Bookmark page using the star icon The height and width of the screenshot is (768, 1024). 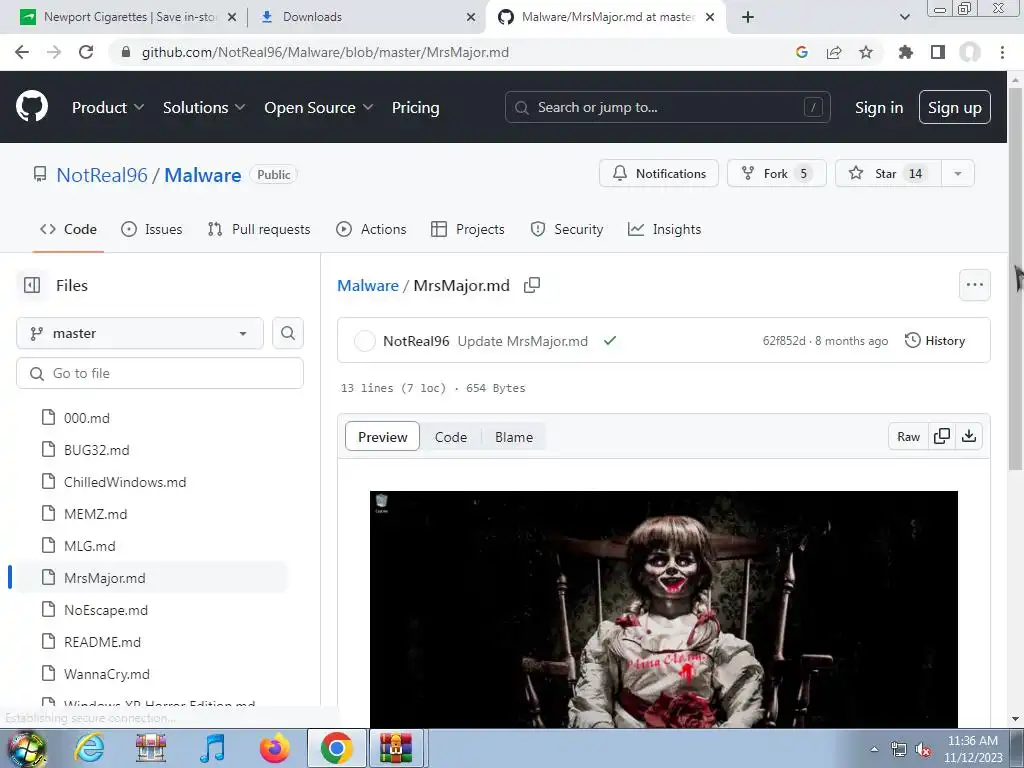click(866, 52)
